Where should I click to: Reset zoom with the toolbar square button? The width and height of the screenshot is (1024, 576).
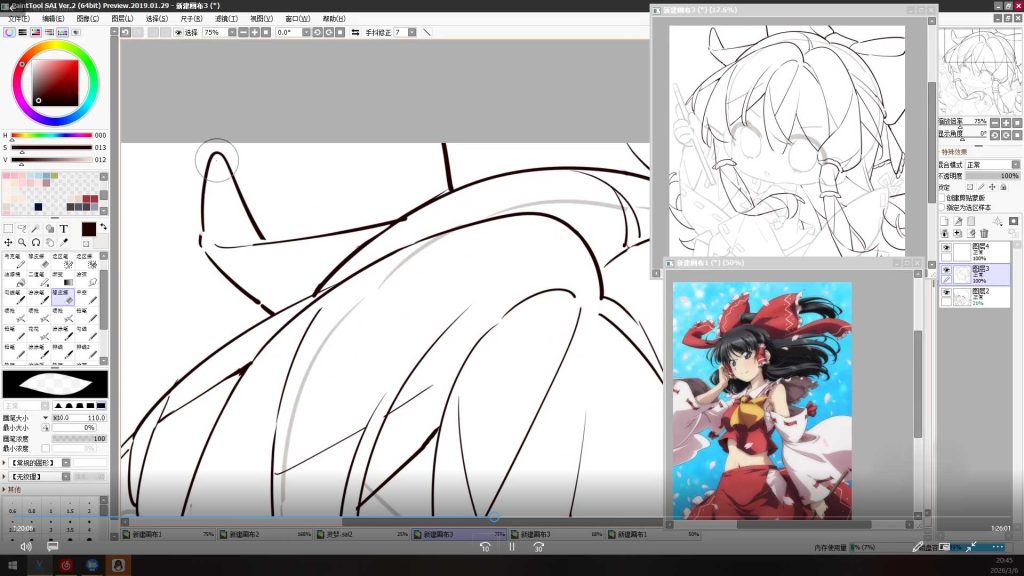(266, 32)
